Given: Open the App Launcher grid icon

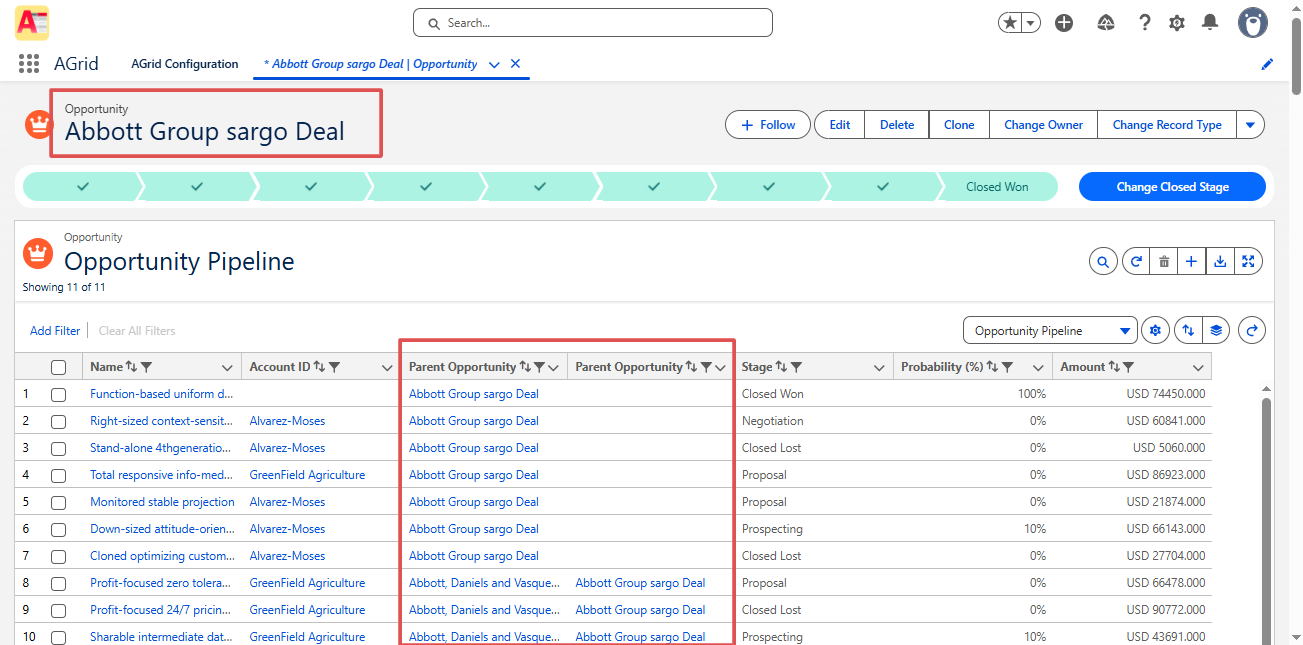Looking at the screenshot, I should pos(29,64).
